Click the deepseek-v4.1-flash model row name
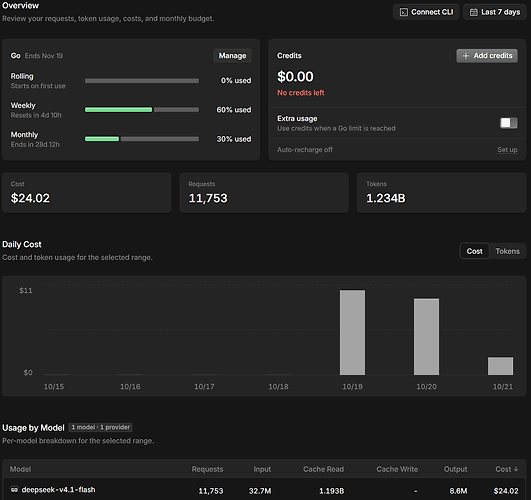This screenshot has height=500, width=531. (x=58, y=490)
